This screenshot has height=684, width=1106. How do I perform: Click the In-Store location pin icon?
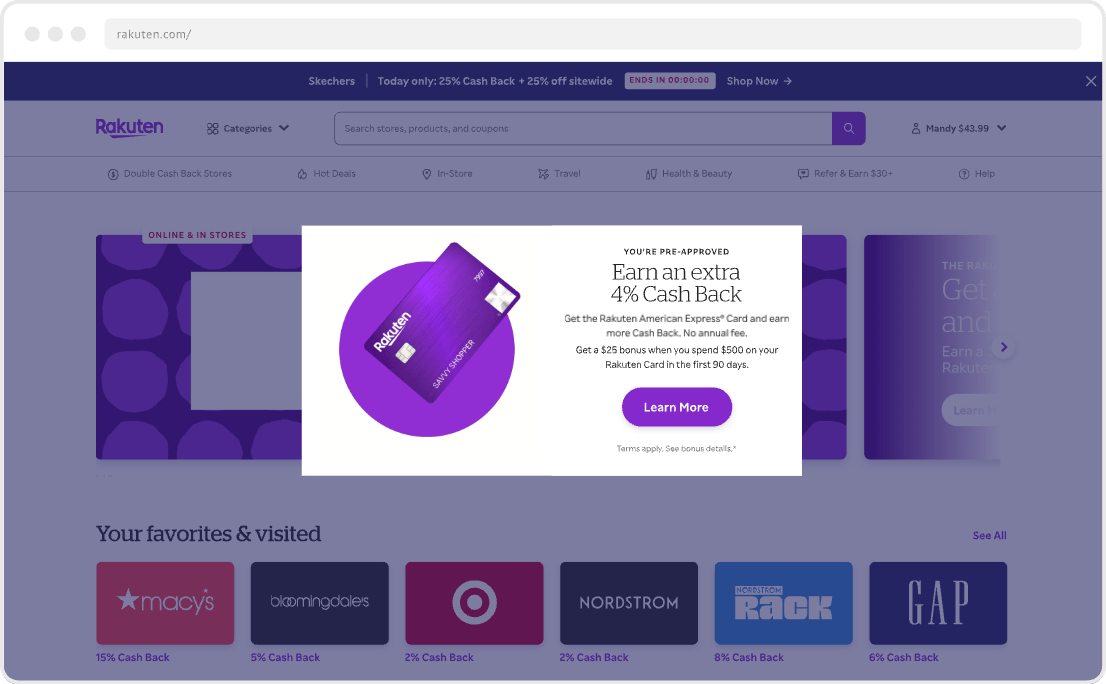[427, 174]
